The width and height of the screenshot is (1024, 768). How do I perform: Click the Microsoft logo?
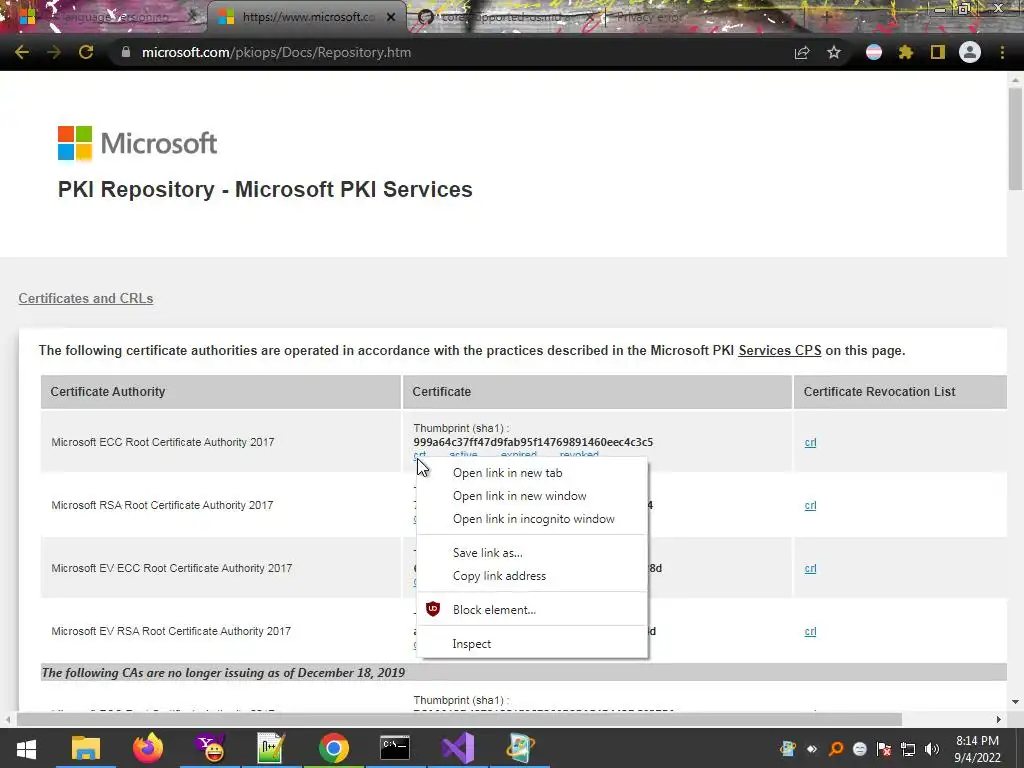(137, 144)
